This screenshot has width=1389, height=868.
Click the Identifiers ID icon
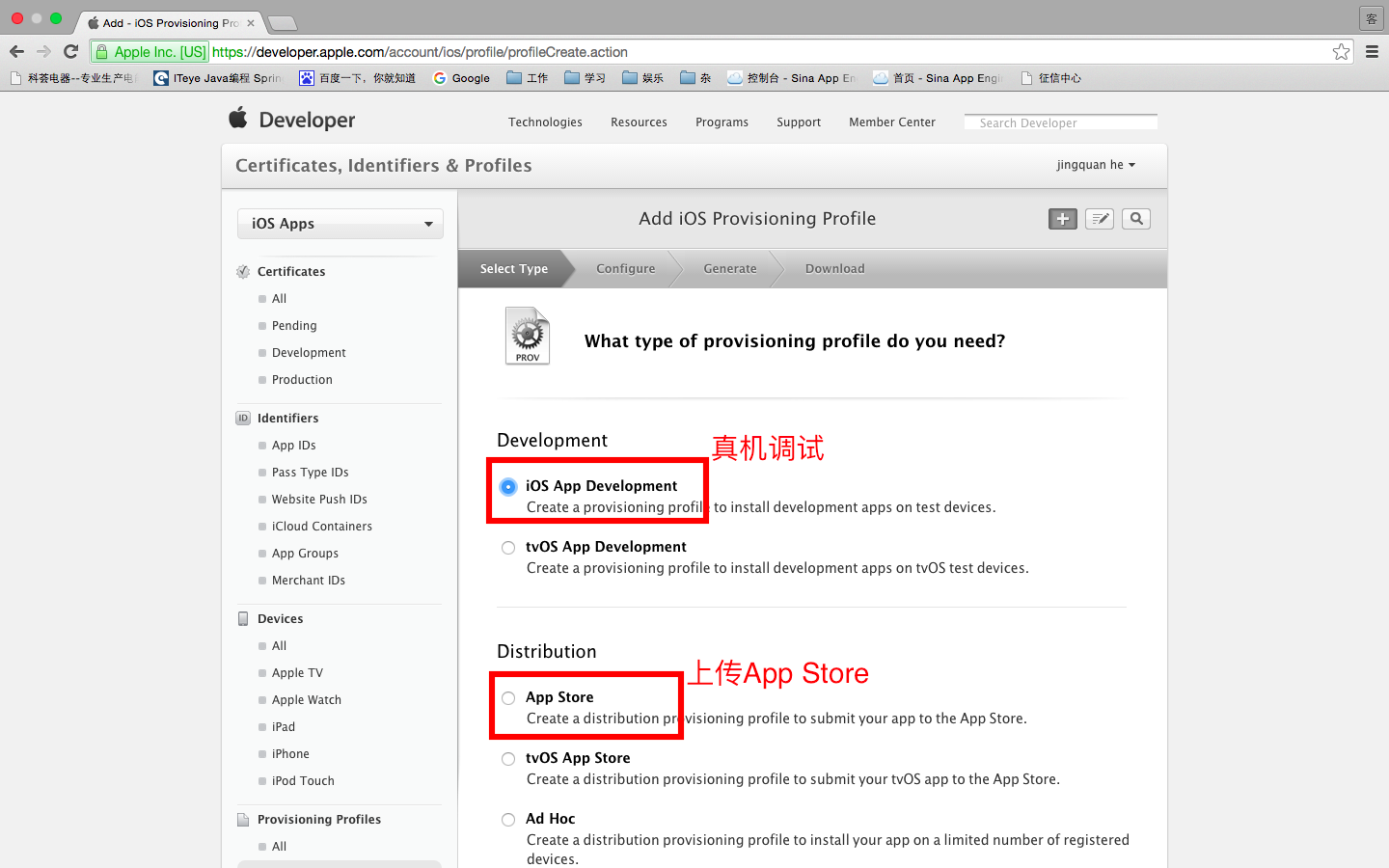[243, 419]
